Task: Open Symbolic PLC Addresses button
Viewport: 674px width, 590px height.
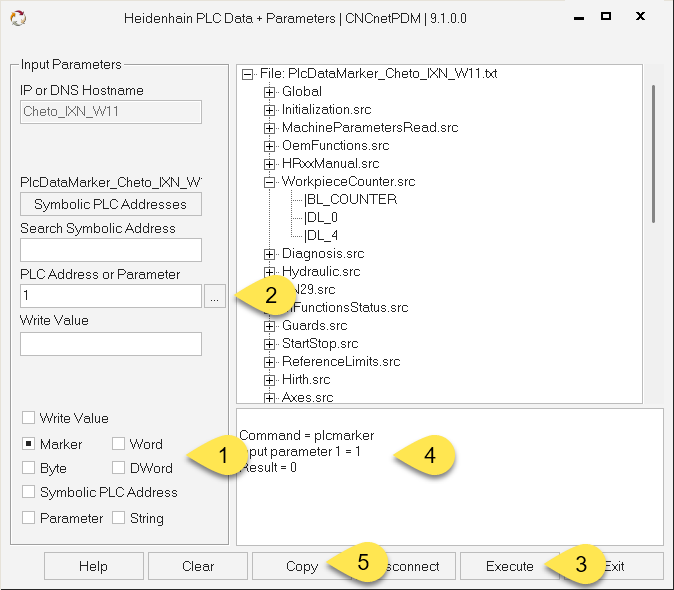Action: click(x=111, y=204)
